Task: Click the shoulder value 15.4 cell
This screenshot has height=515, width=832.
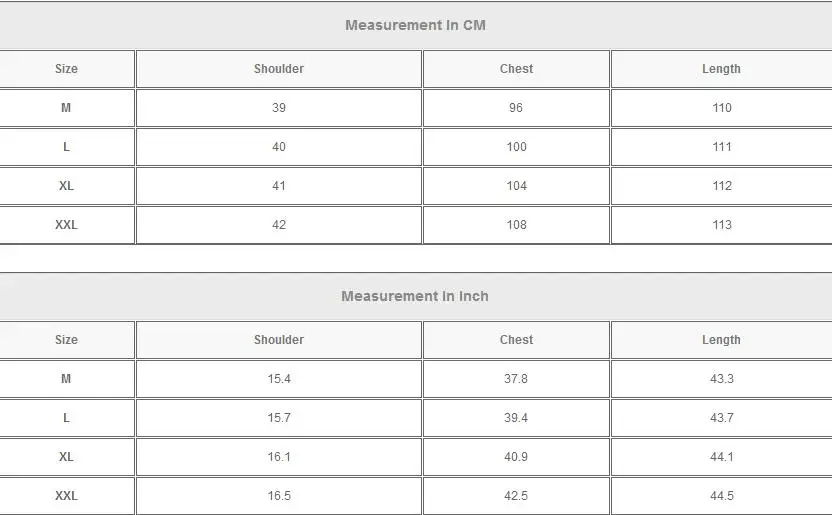Action: click(279, 379)
